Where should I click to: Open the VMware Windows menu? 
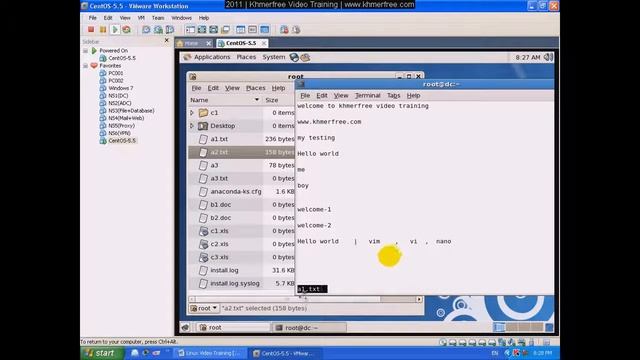[181, 18]
